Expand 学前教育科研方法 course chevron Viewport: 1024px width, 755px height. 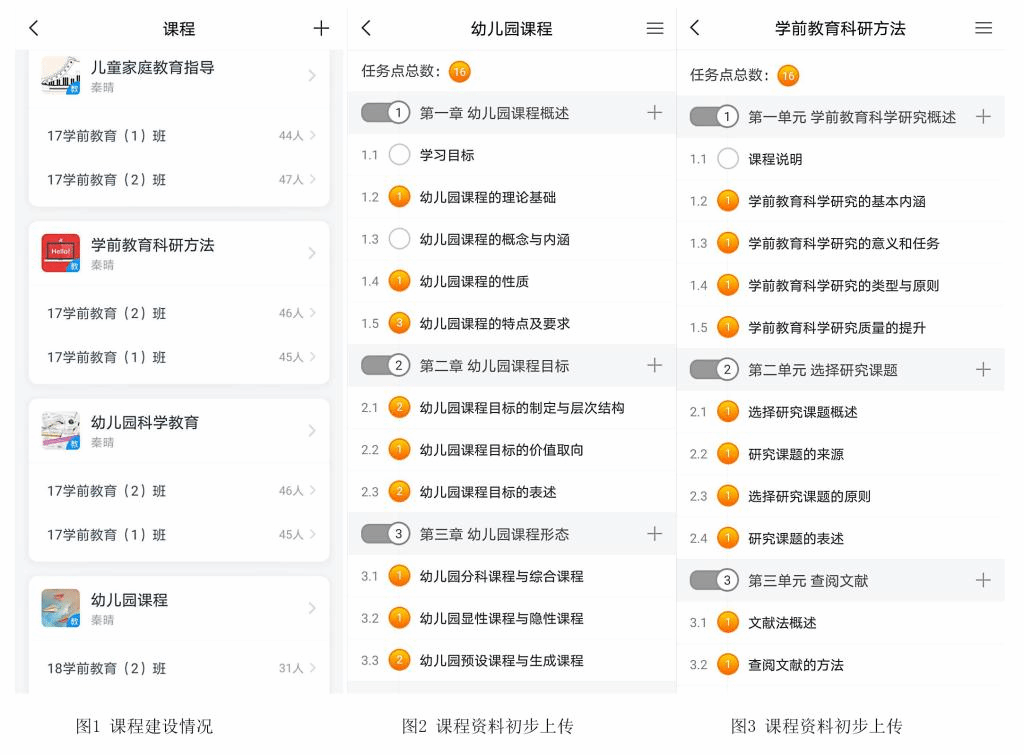click(311, 253)
